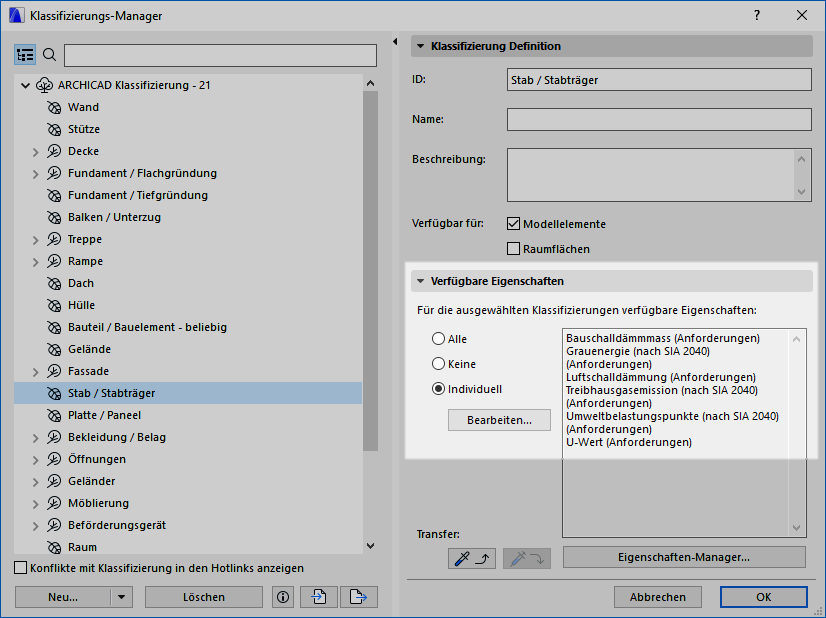
Task: Click tree scrollbar down arrow
Action: [370, 546]
